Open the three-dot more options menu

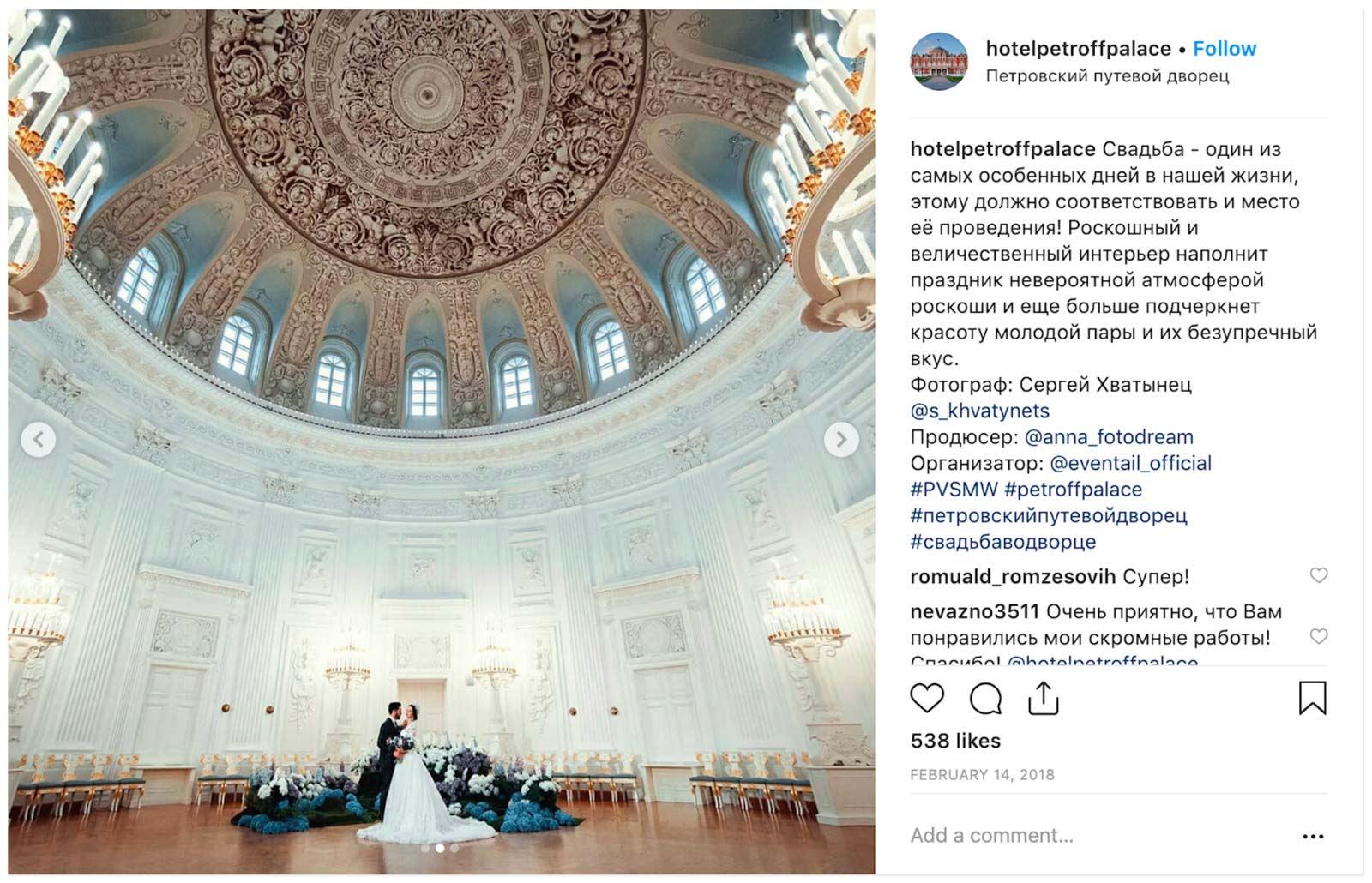coord(1313,837)
